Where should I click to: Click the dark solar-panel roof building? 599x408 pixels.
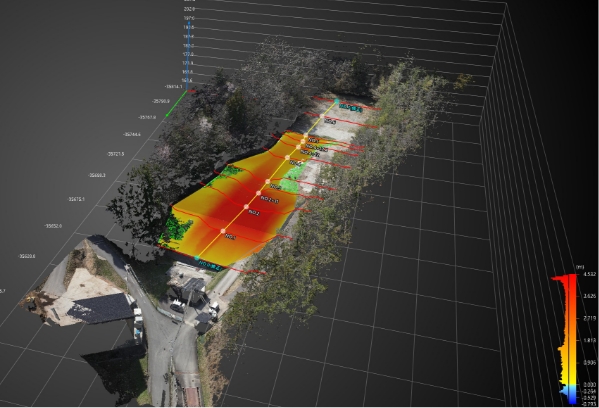[x=101, y=308]
